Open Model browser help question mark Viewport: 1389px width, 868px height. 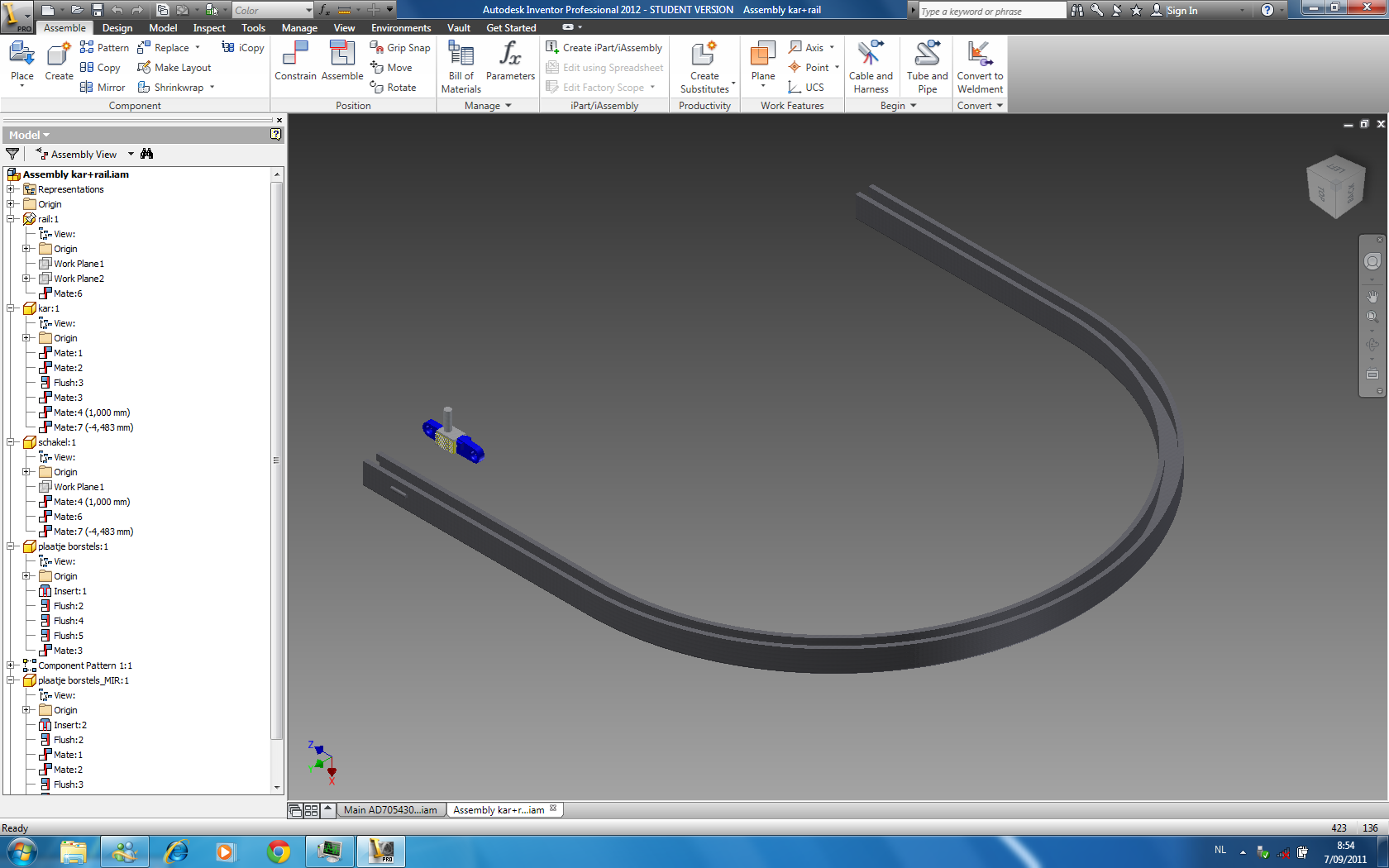pos(275,135)
